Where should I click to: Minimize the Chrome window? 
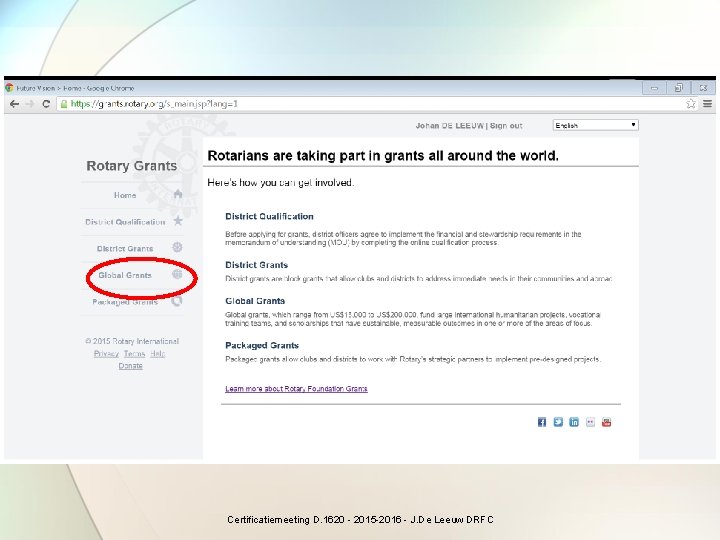coord(654,88)
